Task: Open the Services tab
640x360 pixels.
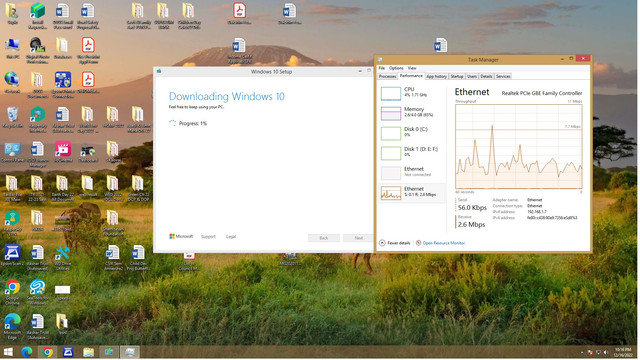Action: 503,76
